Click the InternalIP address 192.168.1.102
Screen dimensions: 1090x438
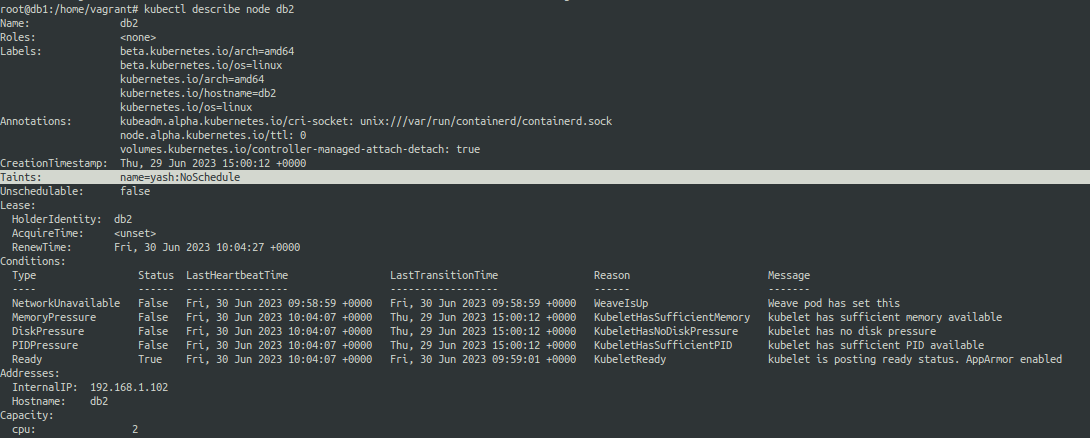[130, 387]
